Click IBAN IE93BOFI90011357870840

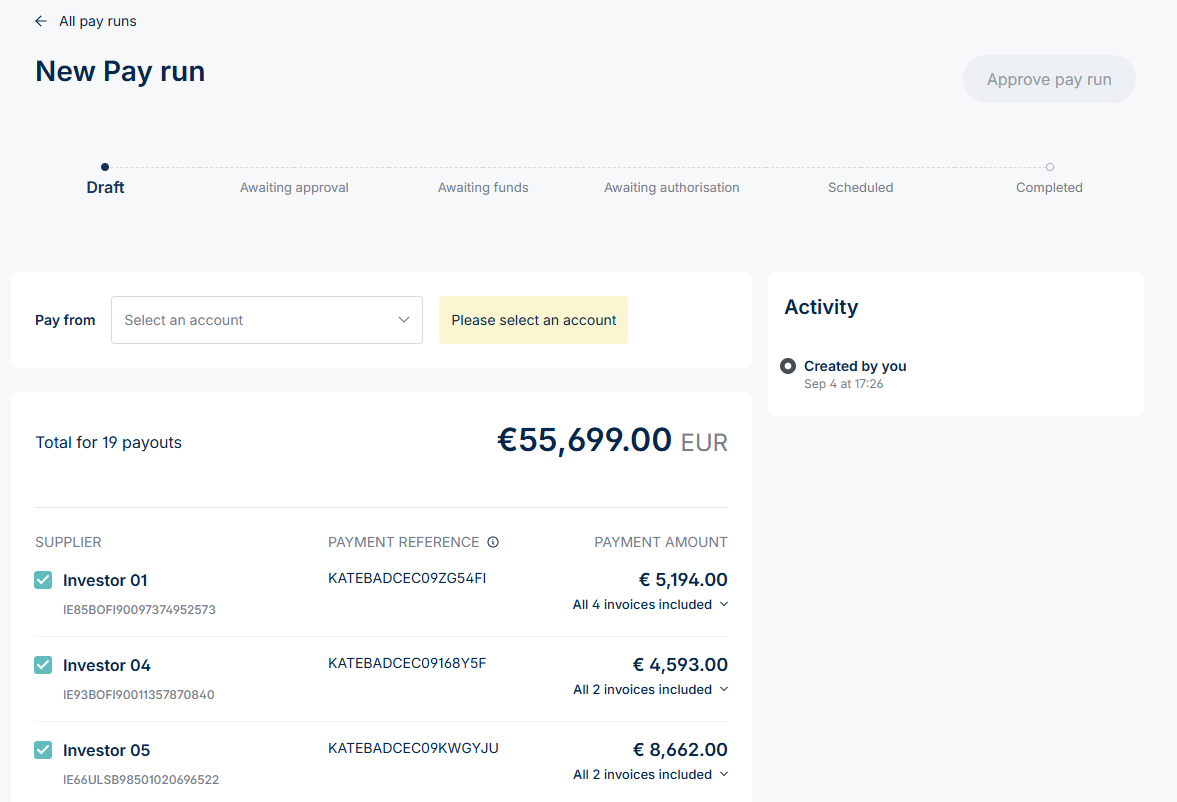139,695
